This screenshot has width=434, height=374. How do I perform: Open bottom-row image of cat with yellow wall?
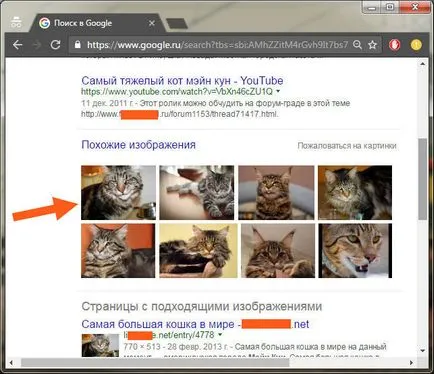(x=198, y=250)
